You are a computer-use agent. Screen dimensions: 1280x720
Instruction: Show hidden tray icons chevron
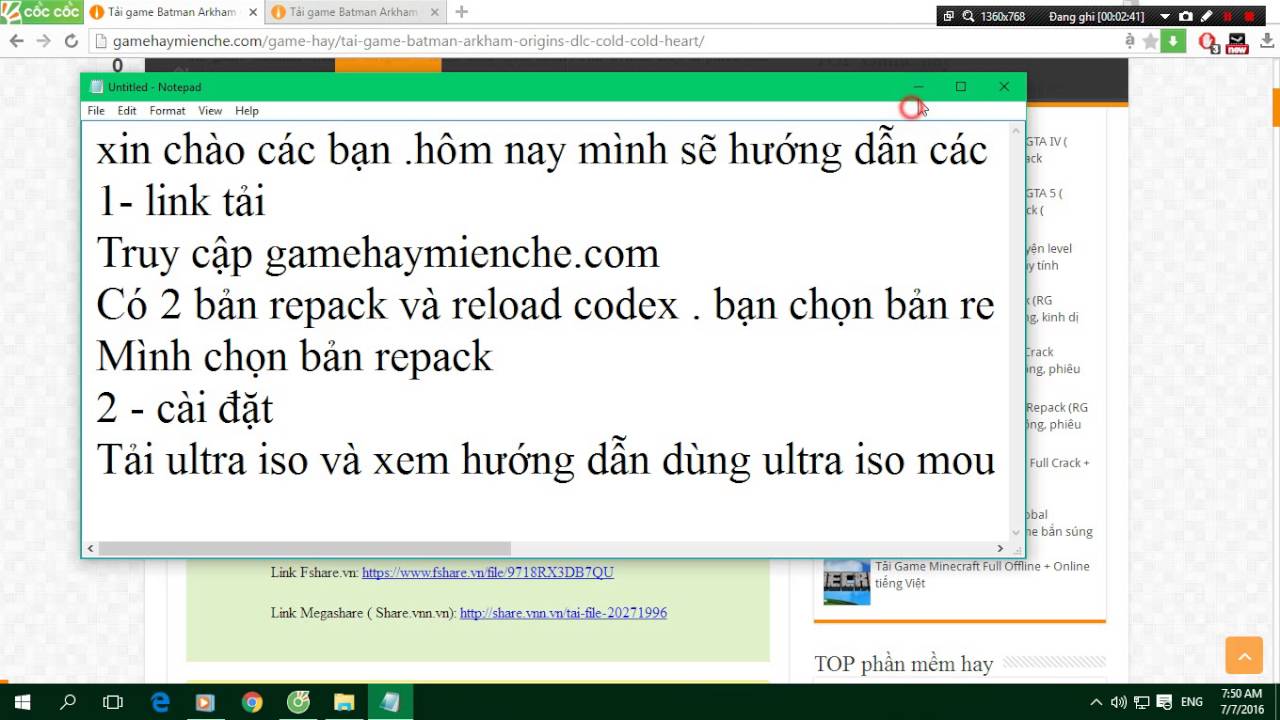click(1096, 702)
